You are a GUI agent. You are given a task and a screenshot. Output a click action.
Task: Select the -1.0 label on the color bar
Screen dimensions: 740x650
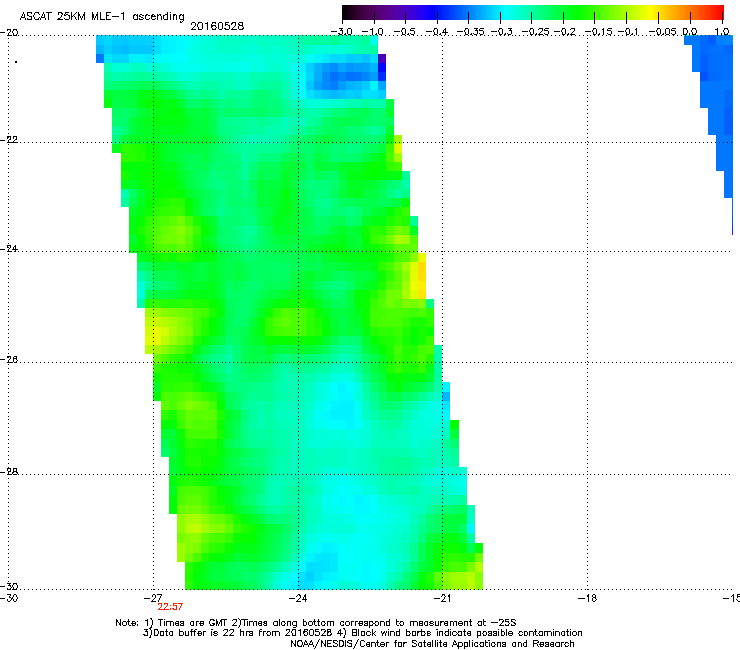pyautogui.click(x=374, y=32)
